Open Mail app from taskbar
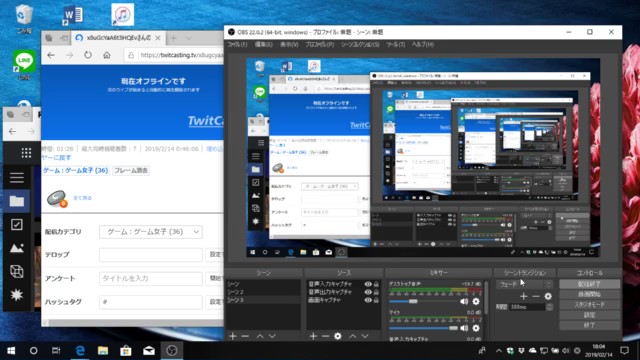640x360 pixels. (149, 351)
